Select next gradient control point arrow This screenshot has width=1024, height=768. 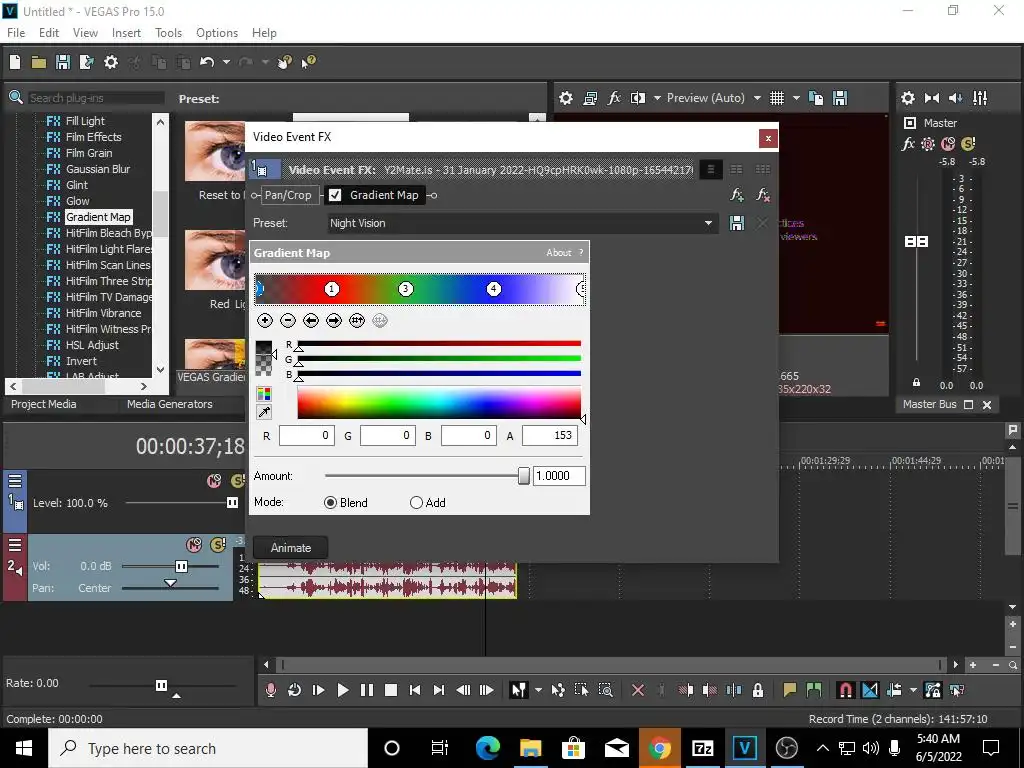pyautogui.click(x=334, y=320)
